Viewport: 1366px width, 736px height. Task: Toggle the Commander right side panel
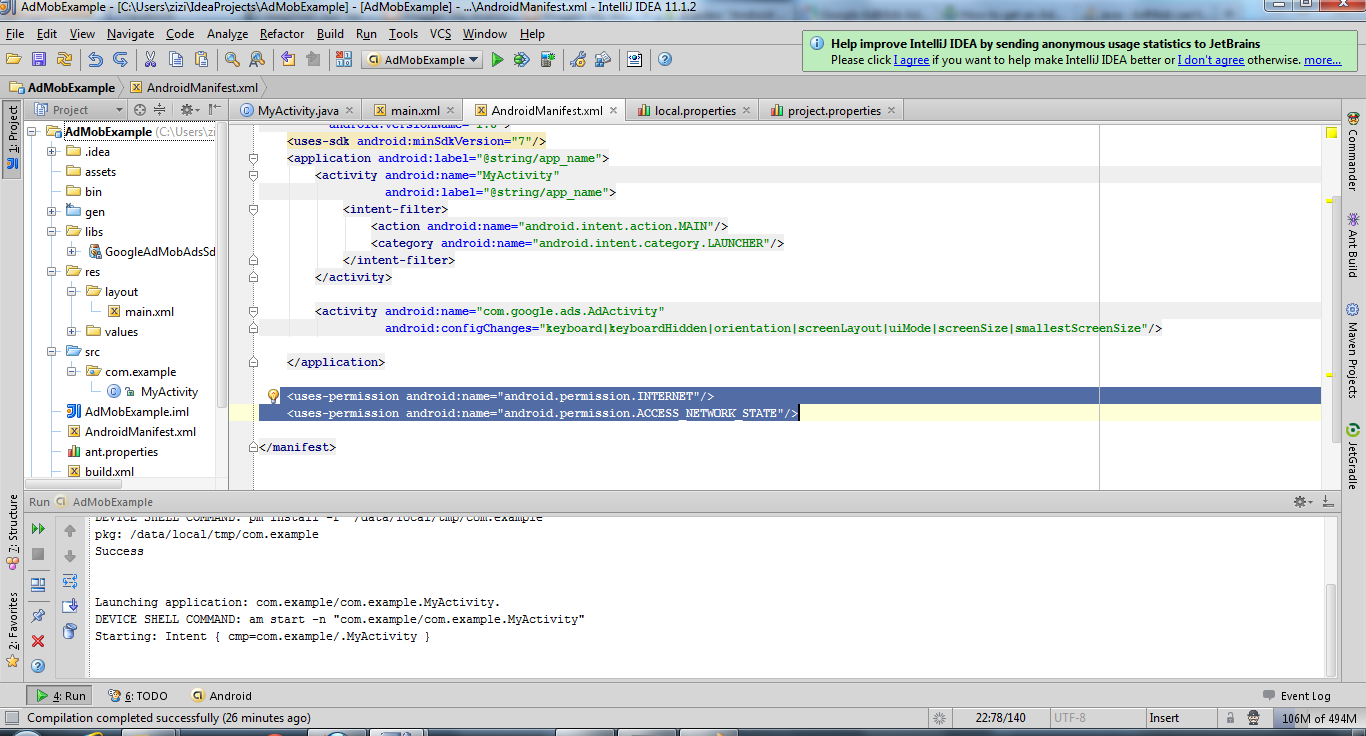point(1353,152)
